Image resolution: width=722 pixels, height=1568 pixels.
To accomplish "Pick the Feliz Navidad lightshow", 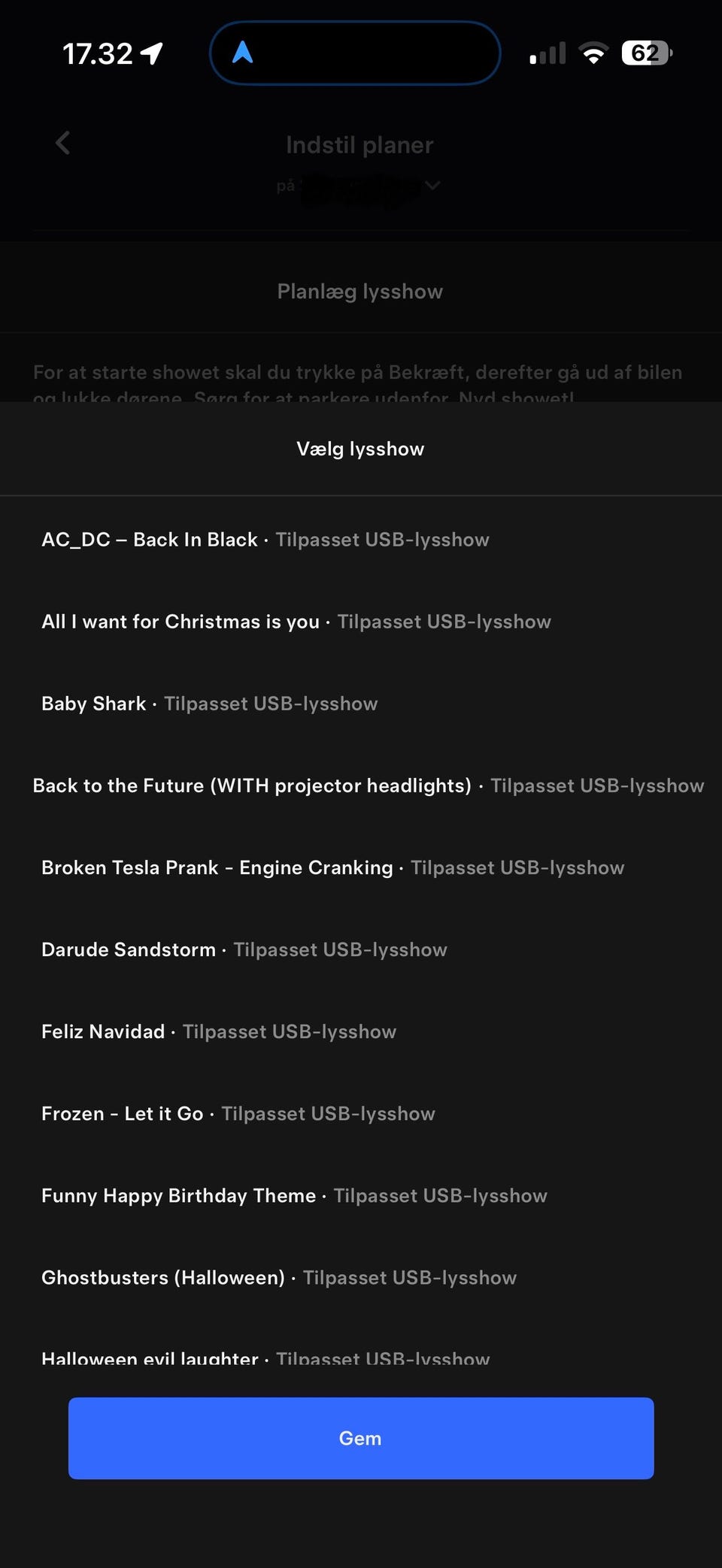I will tap(219, 1031).
